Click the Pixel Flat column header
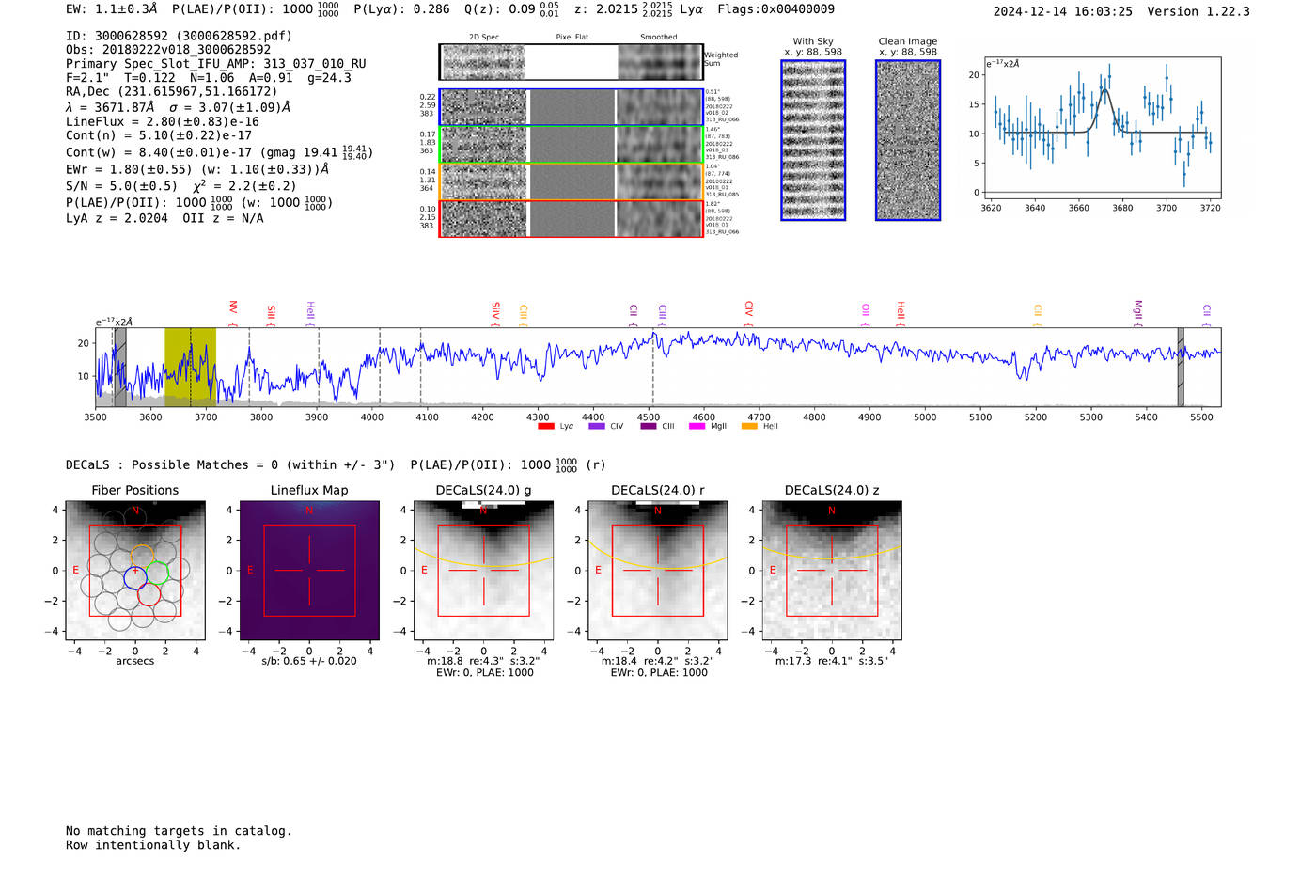Screen dimensions: 1316x896 pos(572,38)
